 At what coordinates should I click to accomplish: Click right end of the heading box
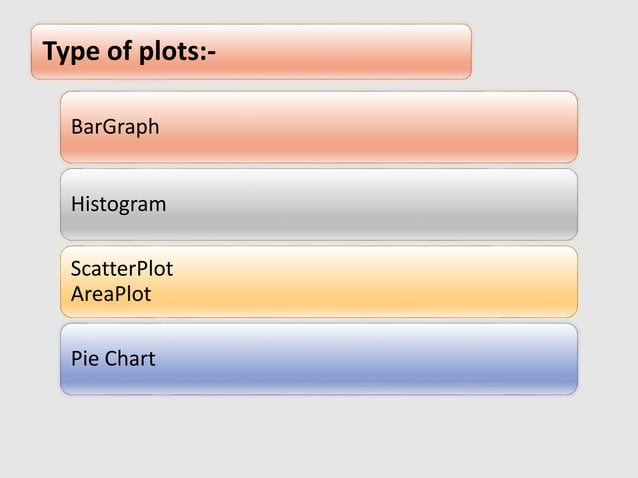point(458,51)
